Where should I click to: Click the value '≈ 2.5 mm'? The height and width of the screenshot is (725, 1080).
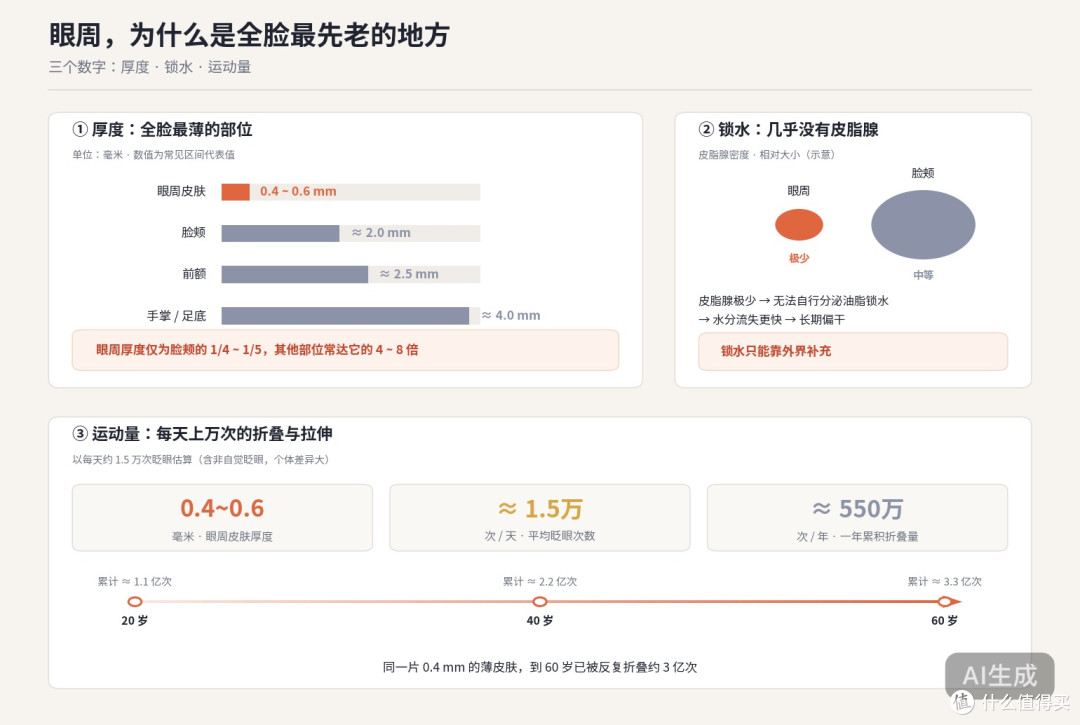pyautogui.click(x=409, y=274)
